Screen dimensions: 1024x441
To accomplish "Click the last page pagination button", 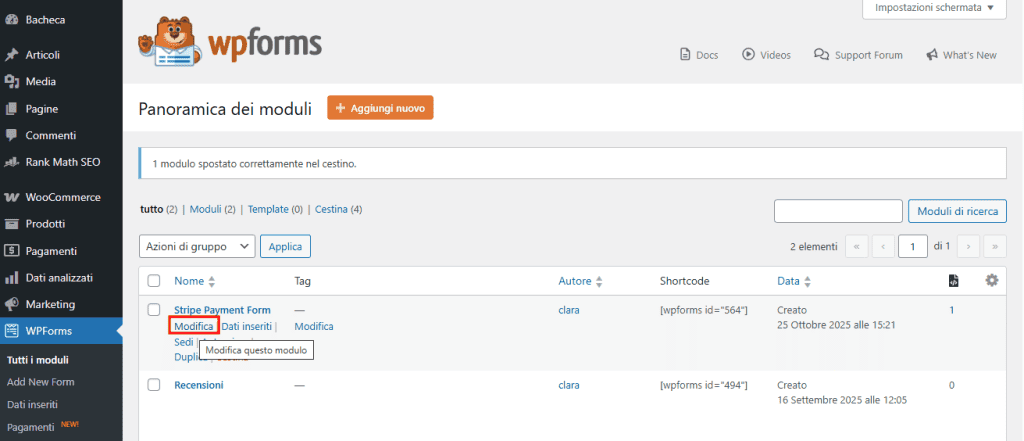I will click(x=995, y=246).
